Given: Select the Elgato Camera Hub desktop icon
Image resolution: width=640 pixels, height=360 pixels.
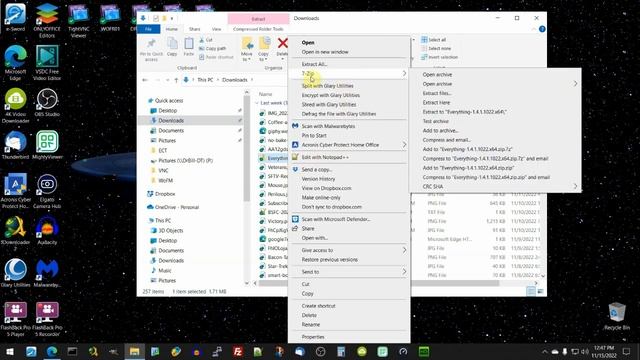Looking at the screenshot, I should pyautogui.click(x=47, y=191).
